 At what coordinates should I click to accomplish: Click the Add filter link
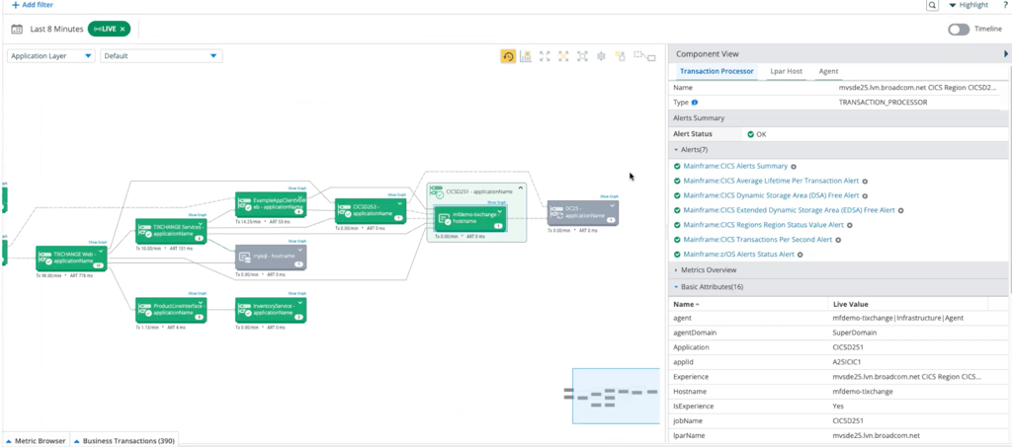click(x=32, y=6)
